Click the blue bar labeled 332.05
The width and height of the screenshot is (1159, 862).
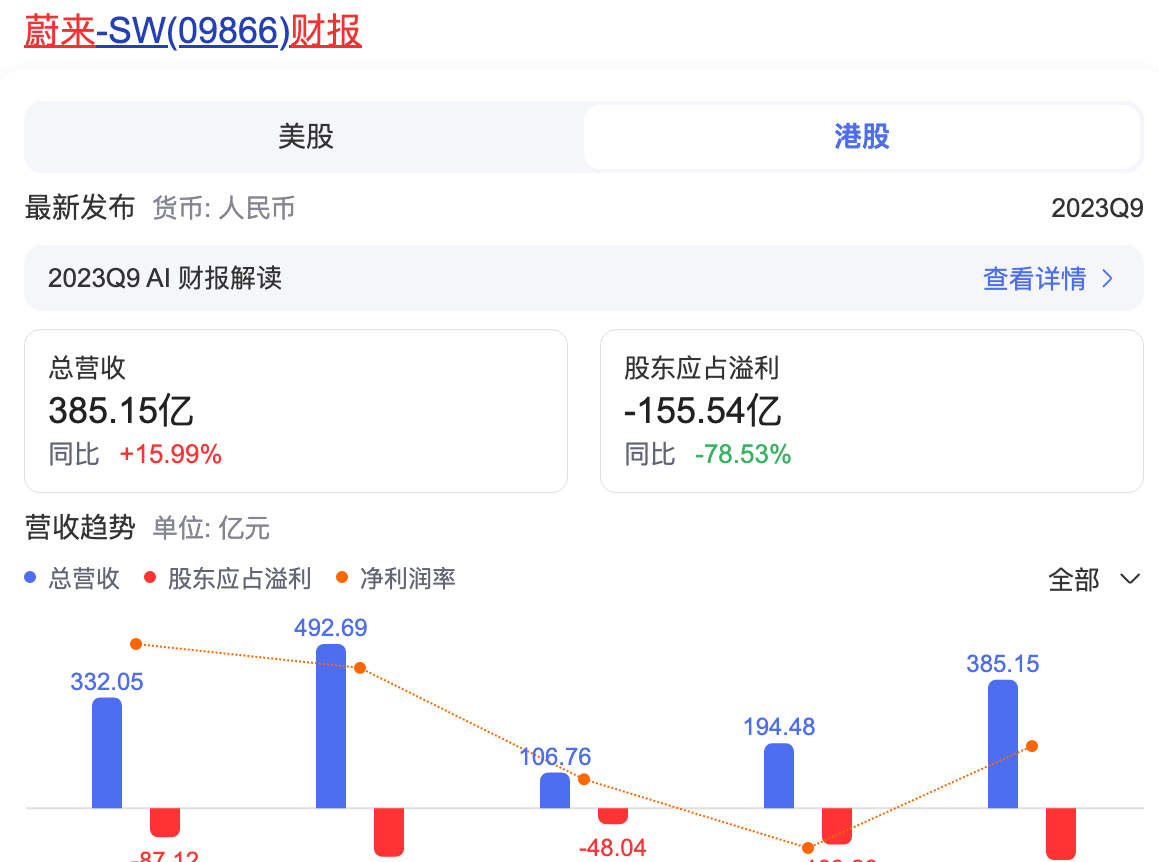pyautogui.click(x=107, y=753)
